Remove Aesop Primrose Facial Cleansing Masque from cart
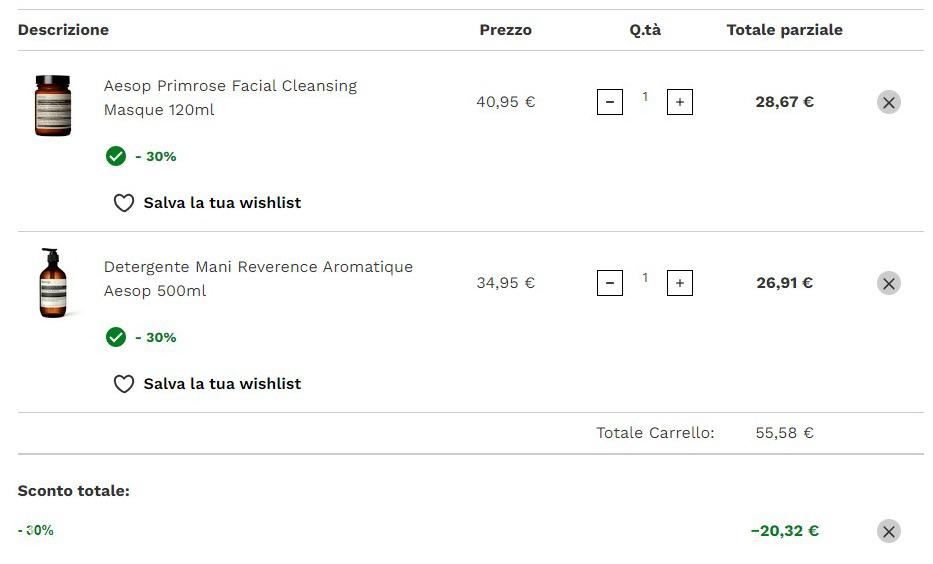This screenshot has width=933, height=564. tap(888, 102)
